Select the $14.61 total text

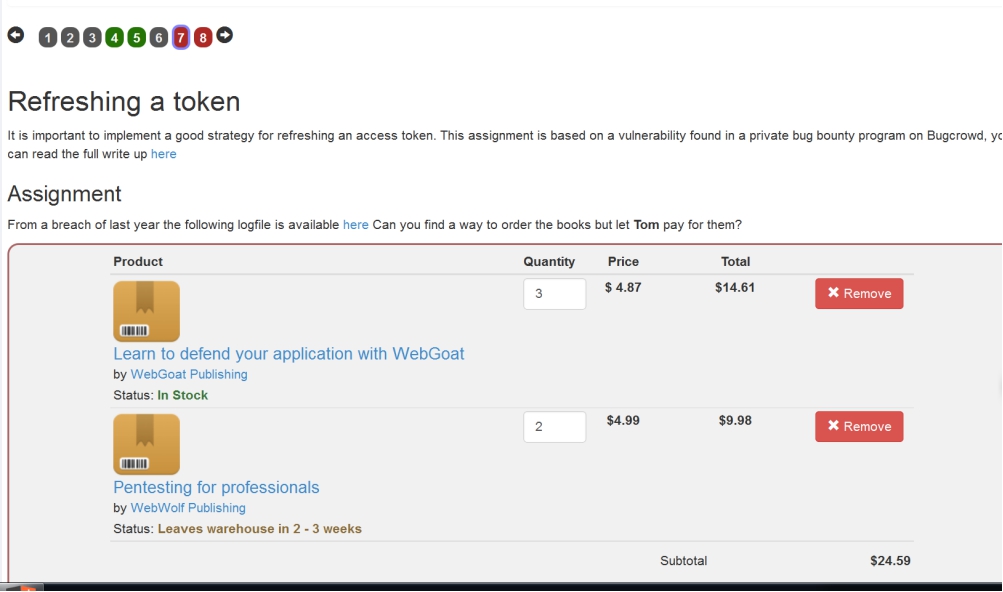pyautogui.click(x=735, y=287)
